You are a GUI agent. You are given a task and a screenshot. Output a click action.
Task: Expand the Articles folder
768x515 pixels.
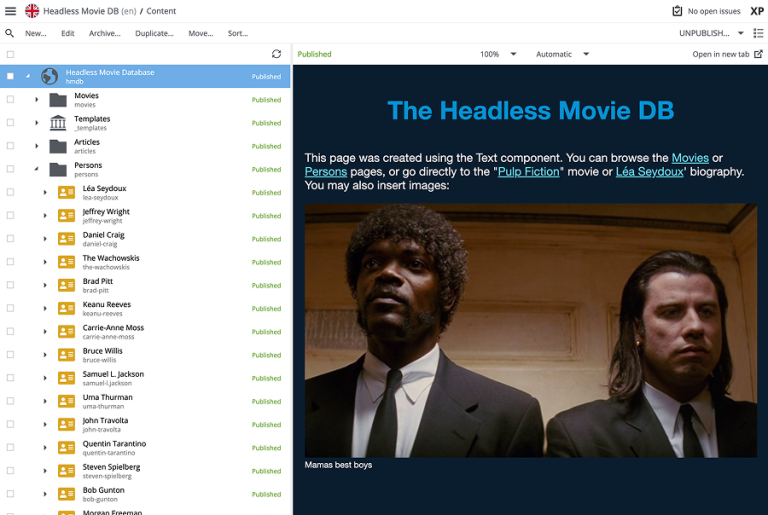point(37,146)
